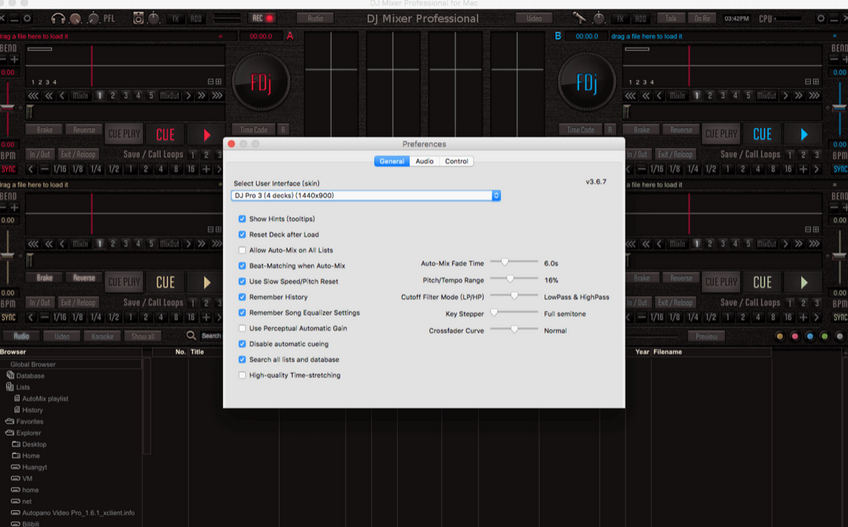
Task: Select the Karaoke browser filter tab
Action: 102,337
